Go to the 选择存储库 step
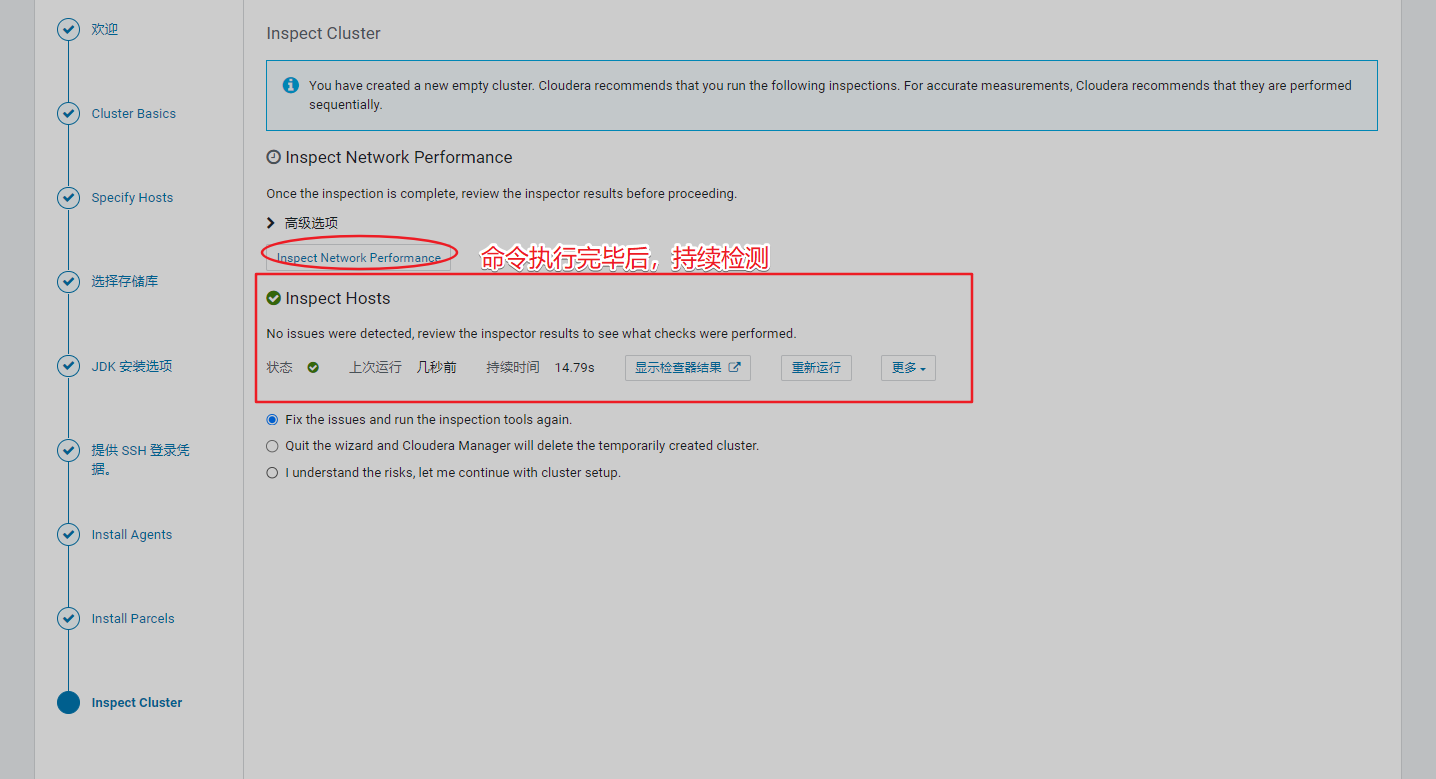The image size is (1436, 779). click(125, 282)
